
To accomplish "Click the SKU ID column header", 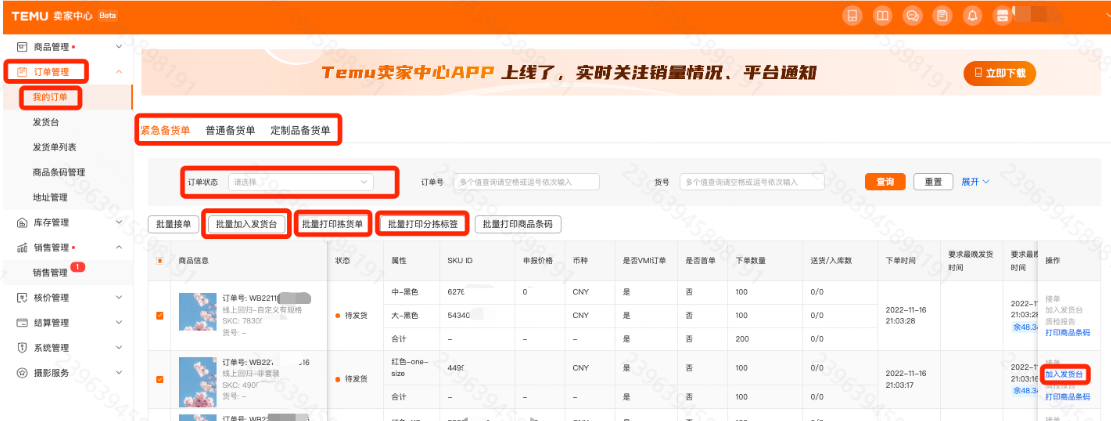I will click(x=460, y=261).
